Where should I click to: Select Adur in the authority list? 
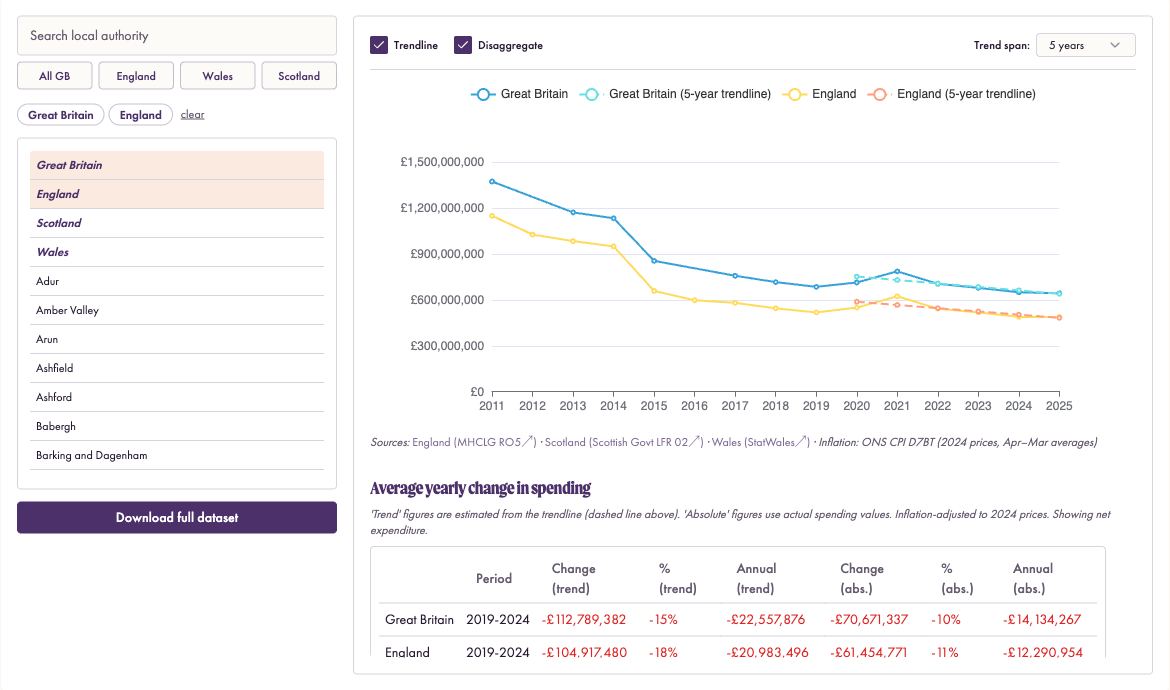[177, 281]
